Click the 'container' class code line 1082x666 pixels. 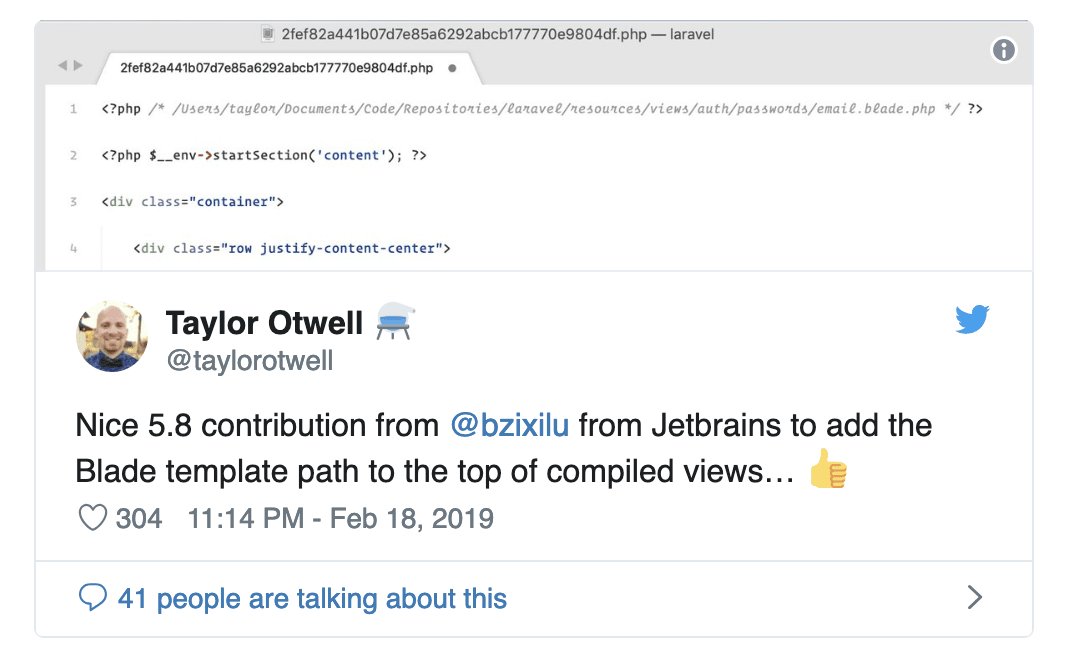pos(193,202)
